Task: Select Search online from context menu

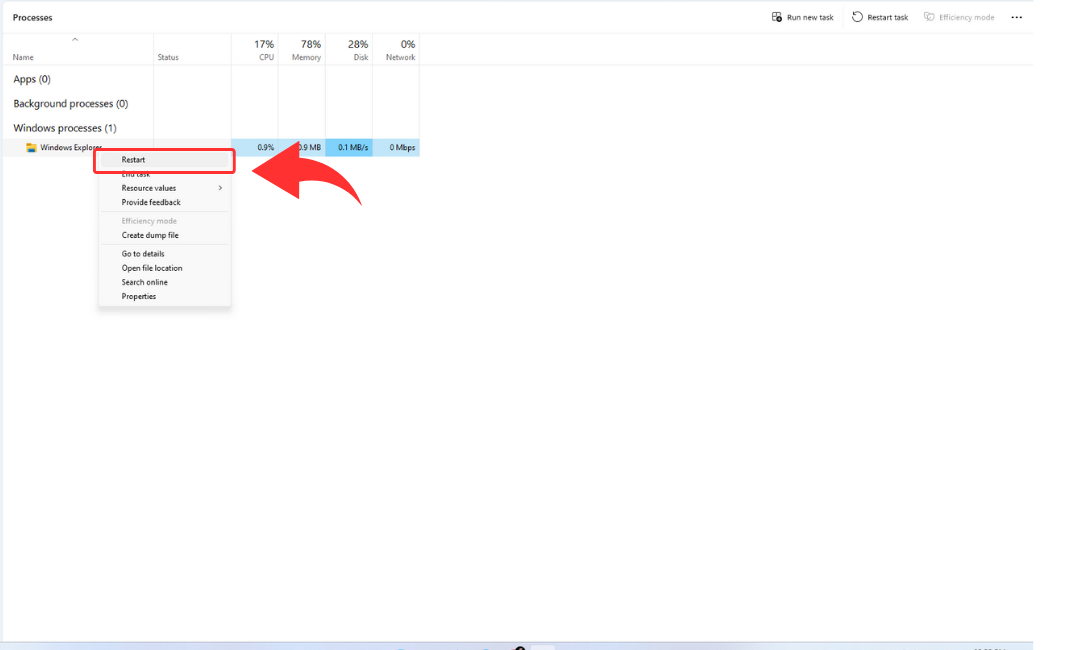Action: point(145,282)
